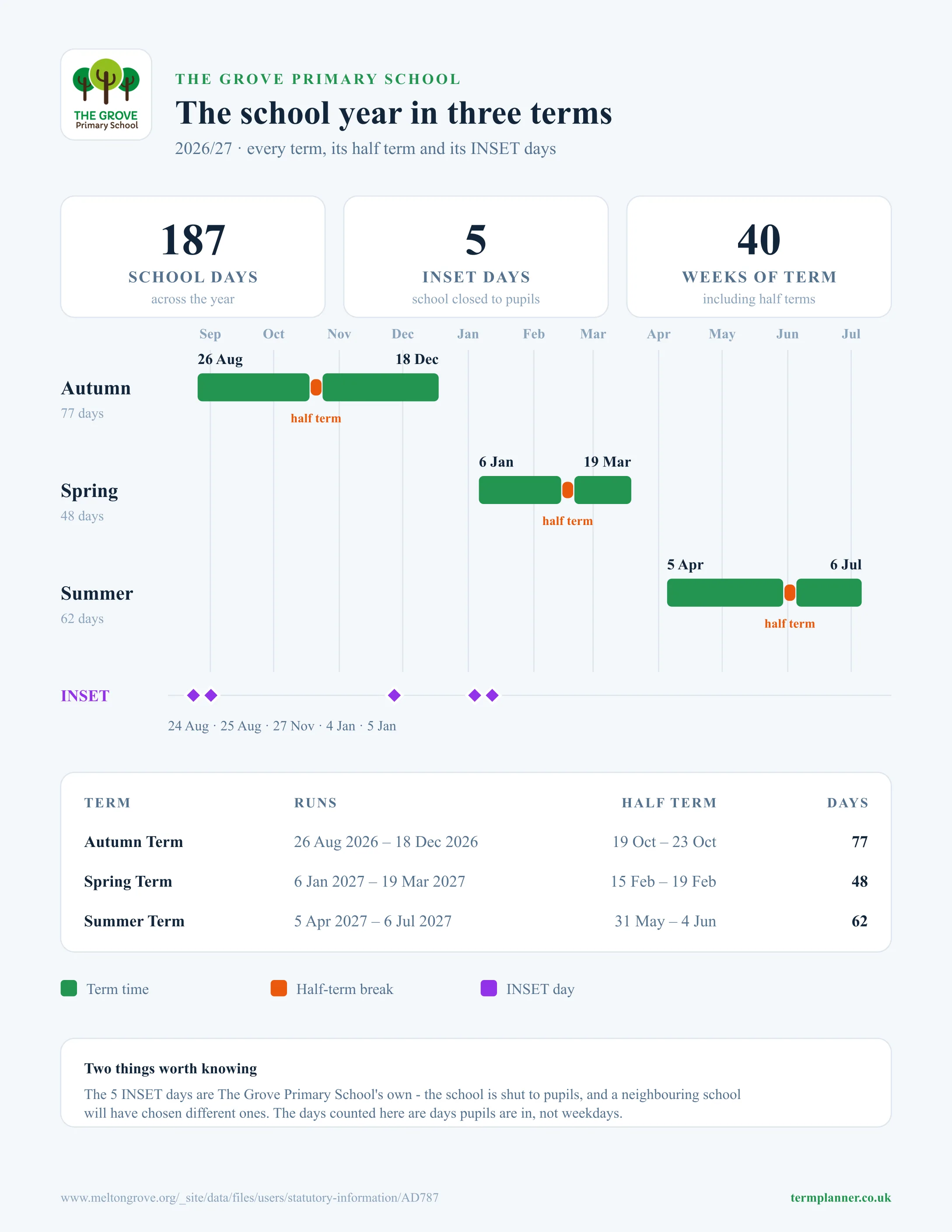Select the Spring half-term orange marker
952x1232 pixels.
point(567,490)
